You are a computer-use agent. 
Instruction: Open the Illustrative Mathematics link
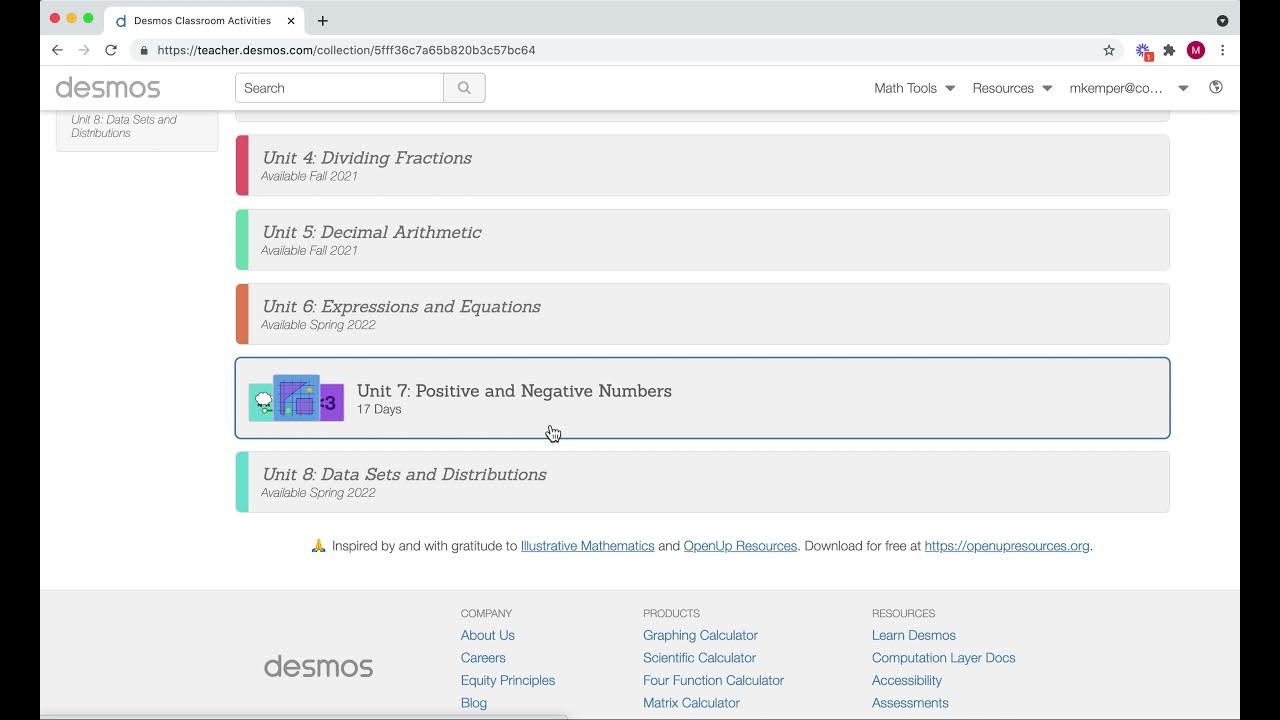pos(587,546)
